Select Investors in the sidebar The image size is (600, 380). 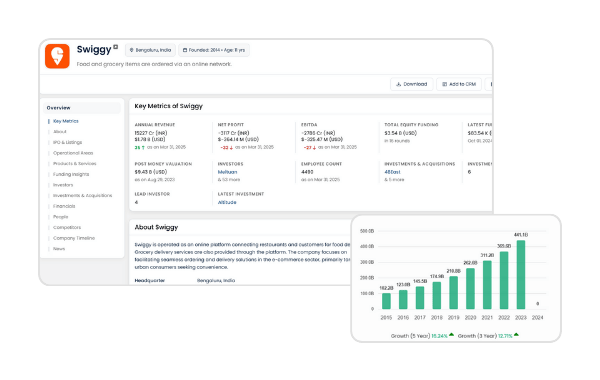click(x=63, y=185)
